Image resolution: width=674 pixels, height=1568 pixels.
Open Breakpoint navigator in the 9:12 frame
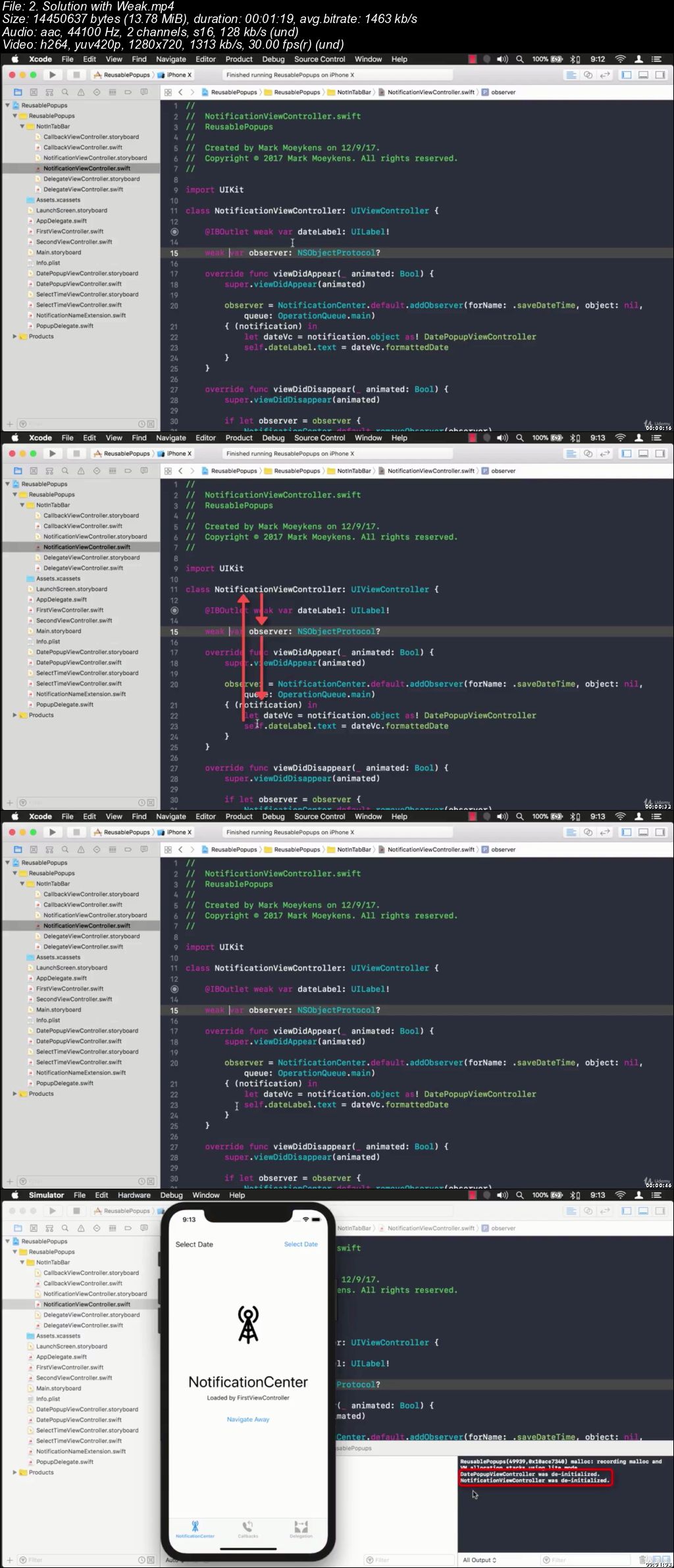tap(128, 92)
